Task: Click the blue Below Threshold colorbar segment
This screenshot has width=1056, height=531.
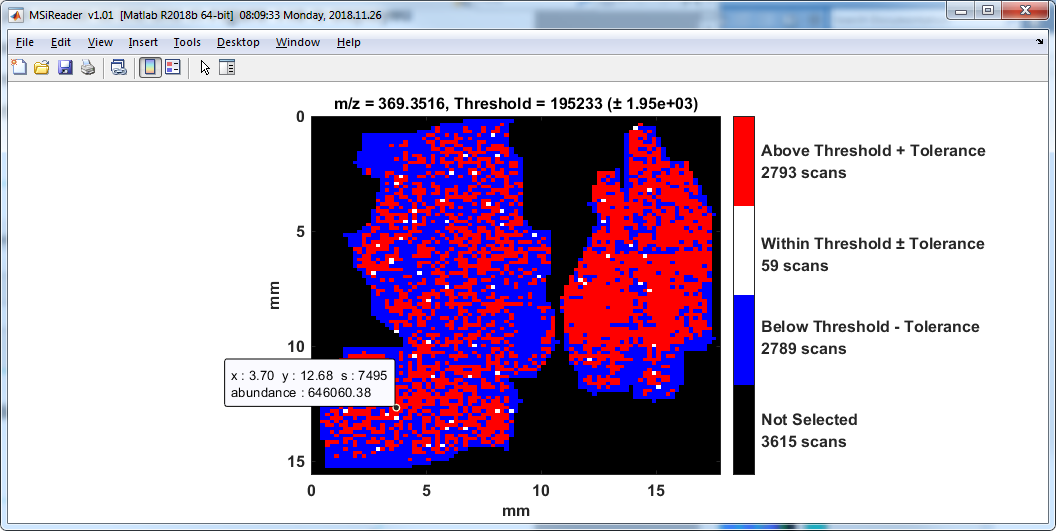Action: click(743, 340)
